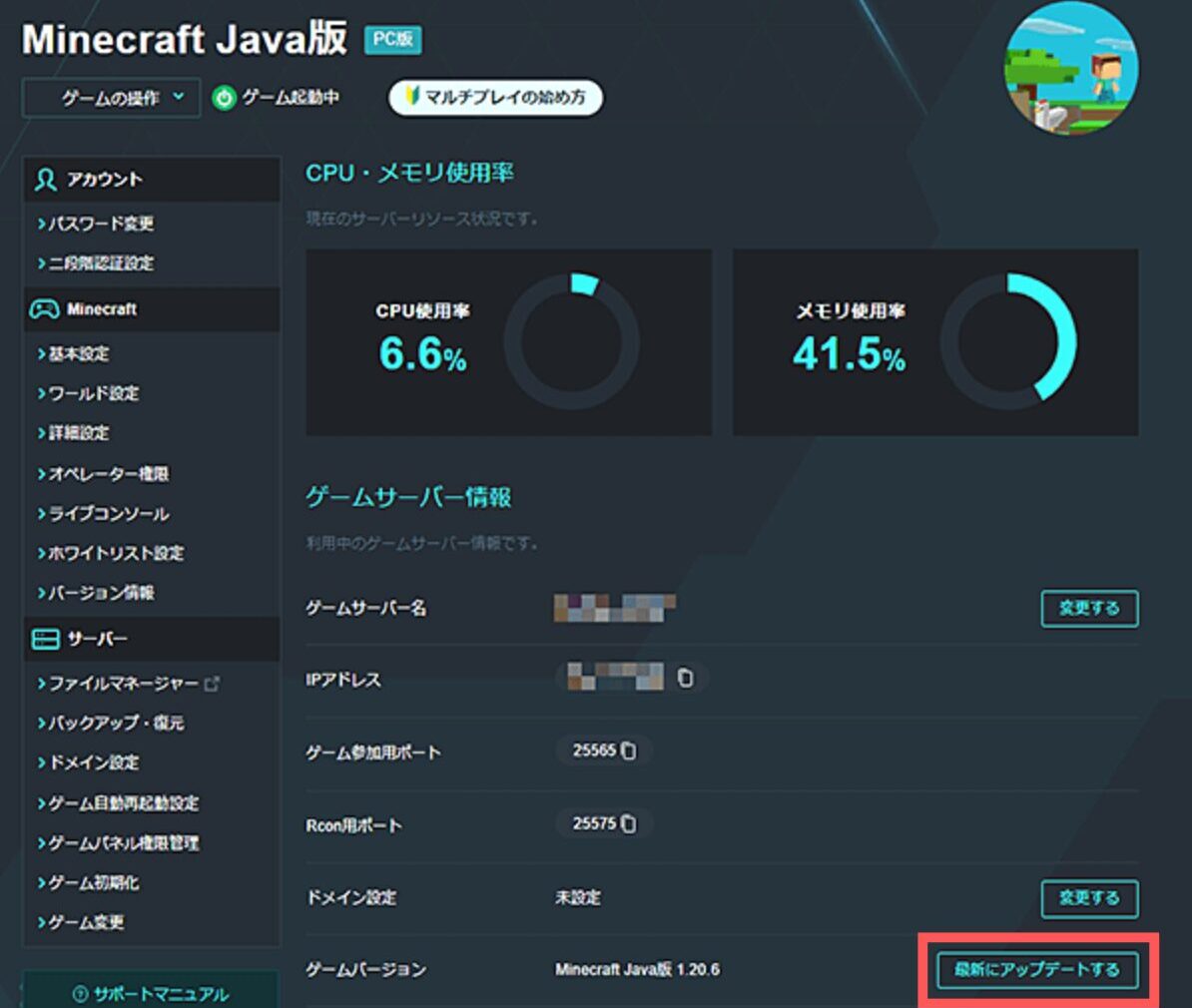
Task: Open バックアップ・復元 in sidebar
Action: coord(116,723)
